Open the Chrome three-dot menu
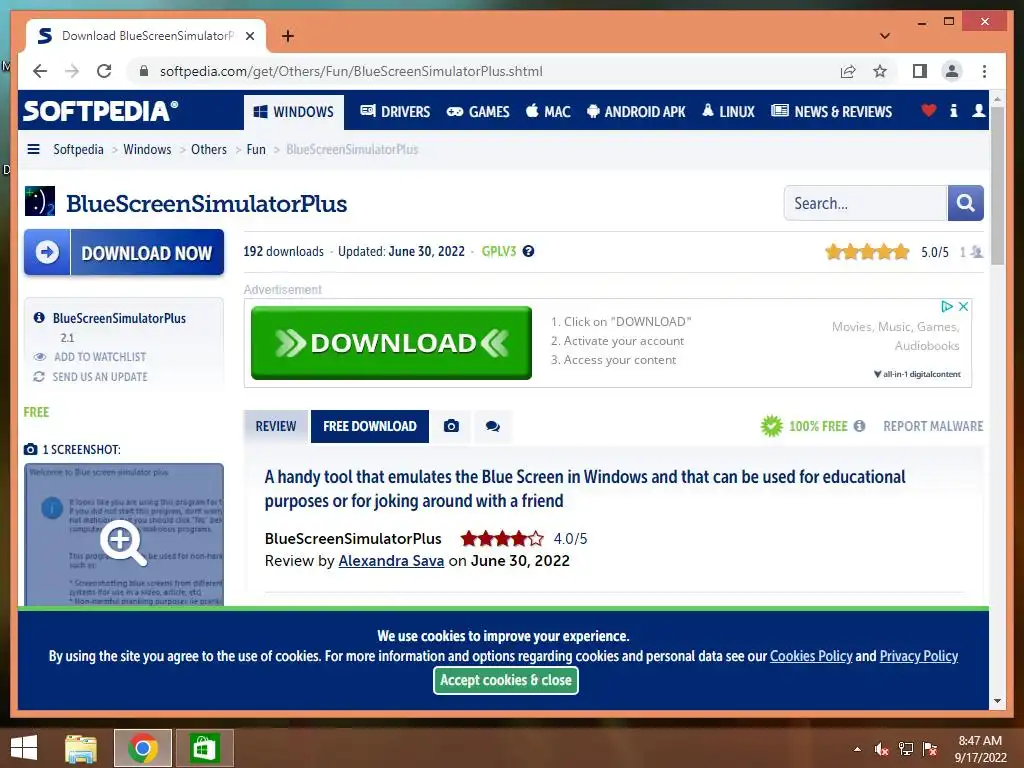 click(984, 71)
